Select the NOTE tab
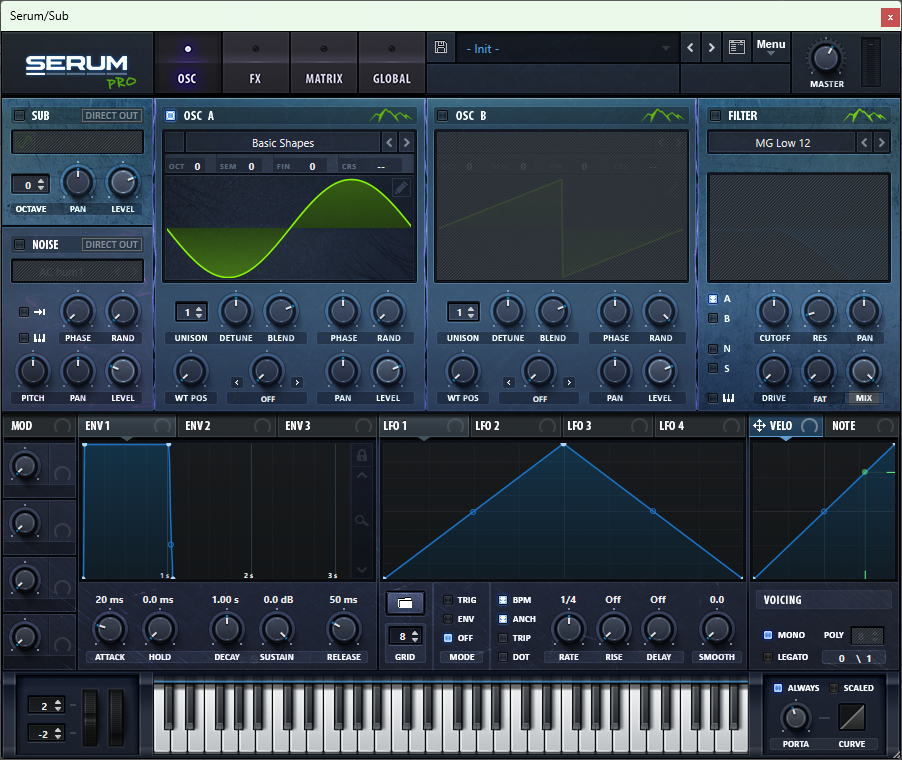 coord(861,426)
